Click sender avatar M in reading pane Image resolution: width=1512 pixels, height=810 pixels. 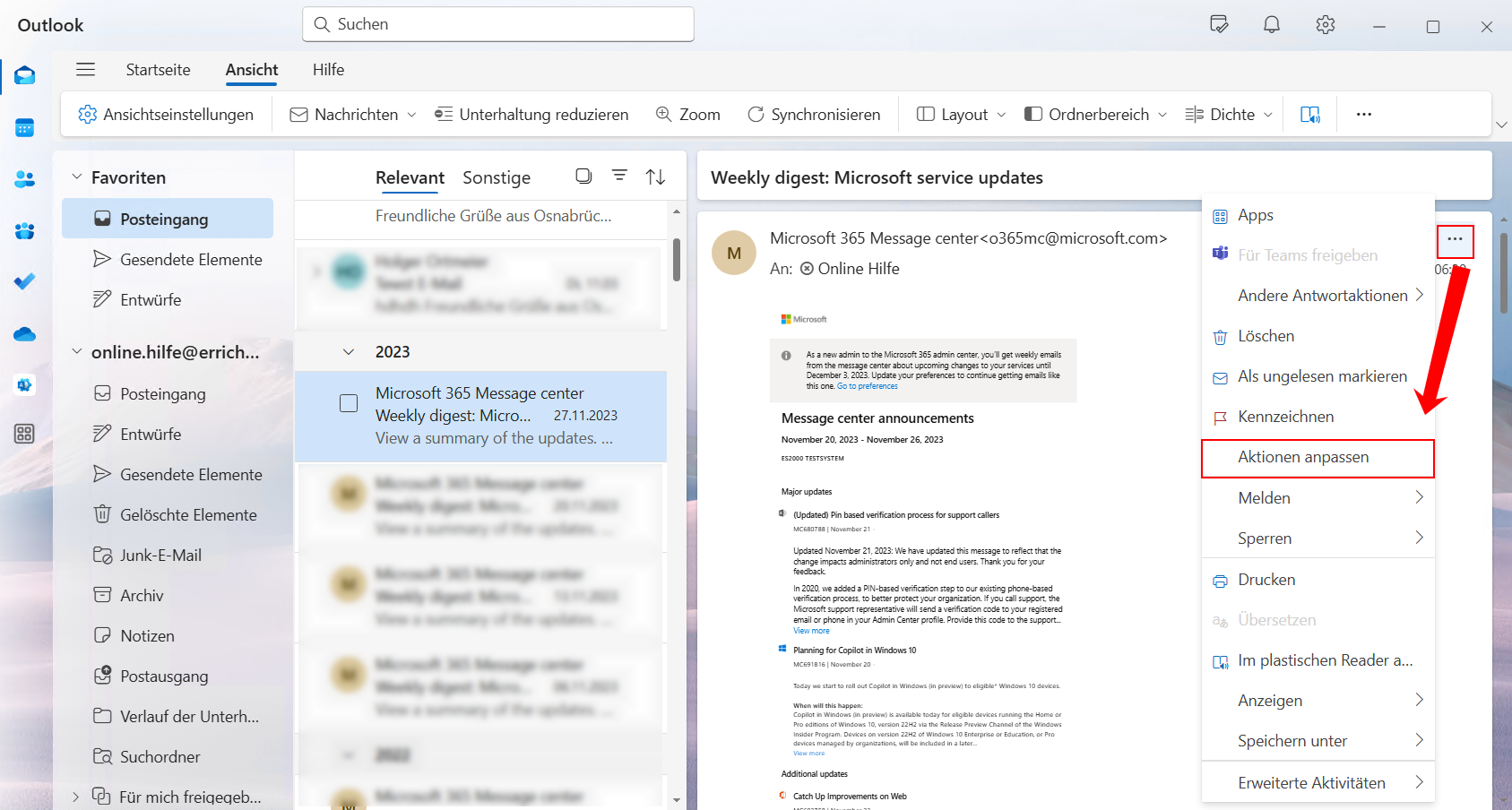[x=734, y=253]
